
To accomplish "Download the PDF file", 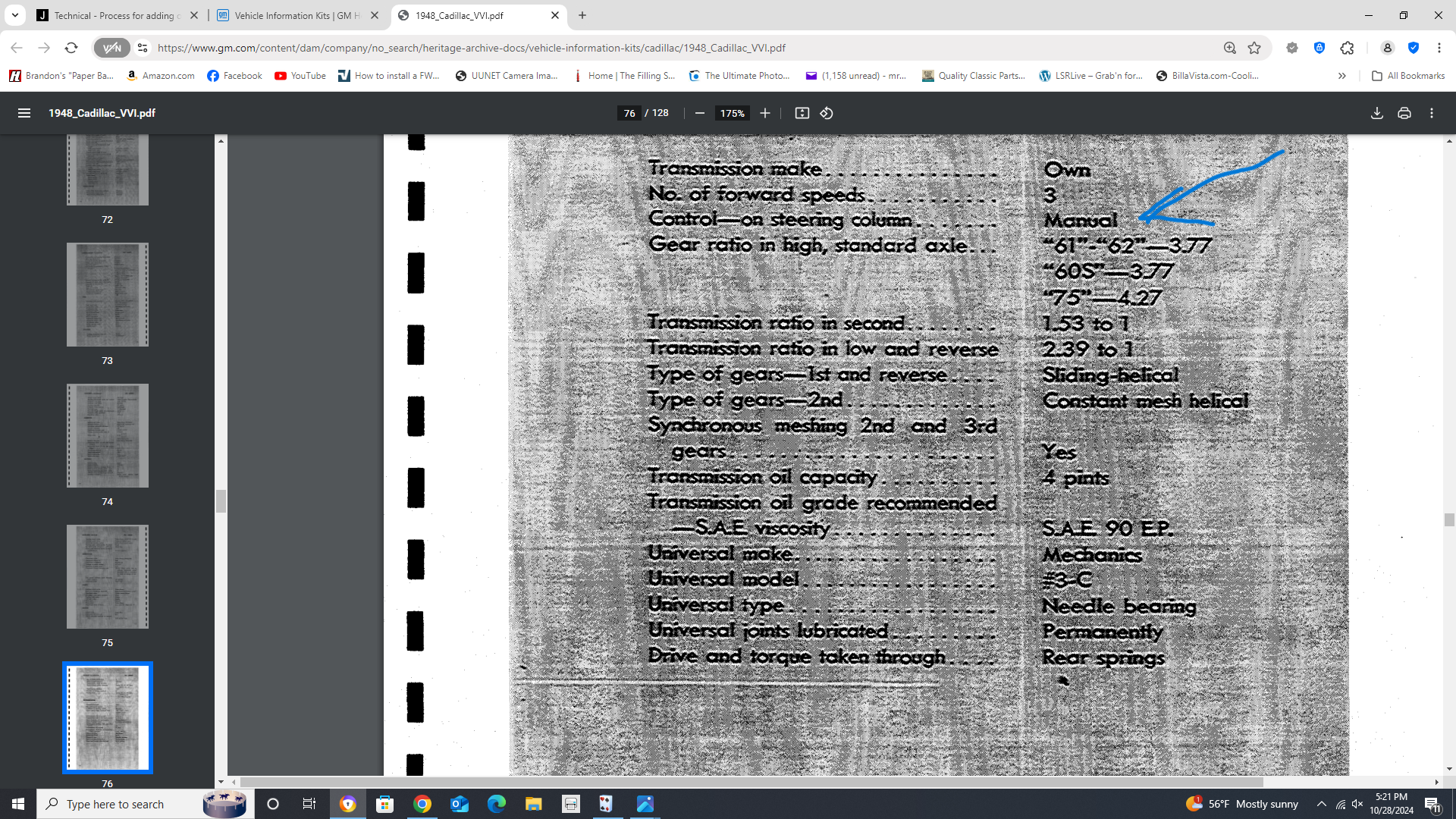I will click(1377, 113).
